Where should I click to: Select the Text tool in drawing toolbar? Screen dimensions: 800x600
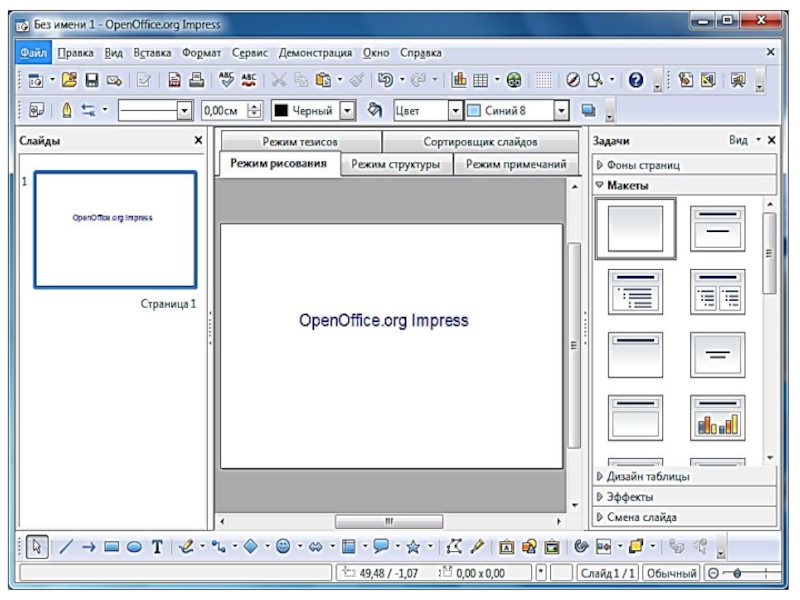[157, 546]
